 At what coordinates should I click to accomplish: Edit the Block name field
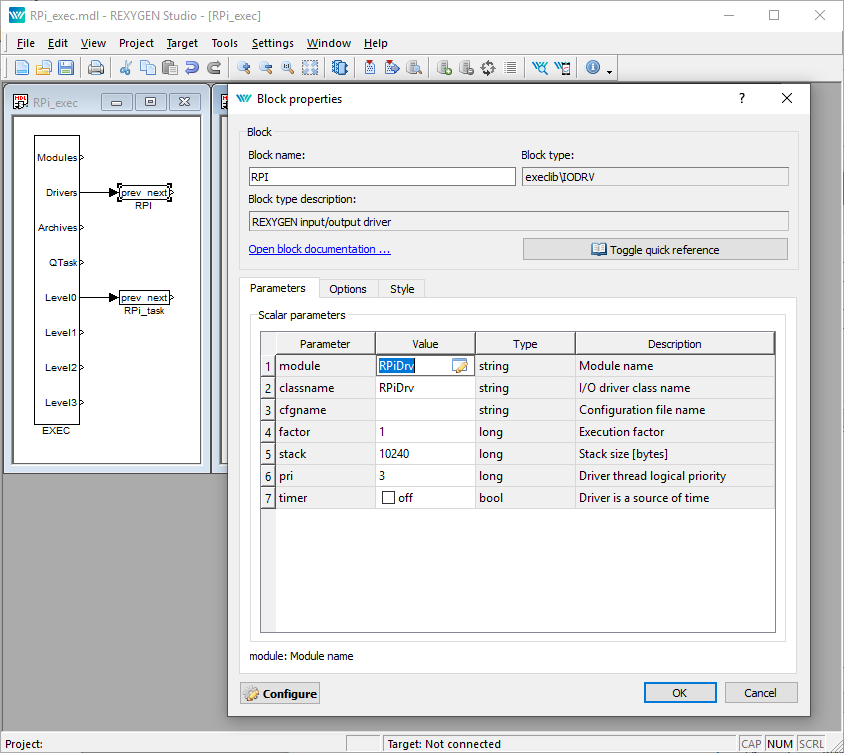382,177
